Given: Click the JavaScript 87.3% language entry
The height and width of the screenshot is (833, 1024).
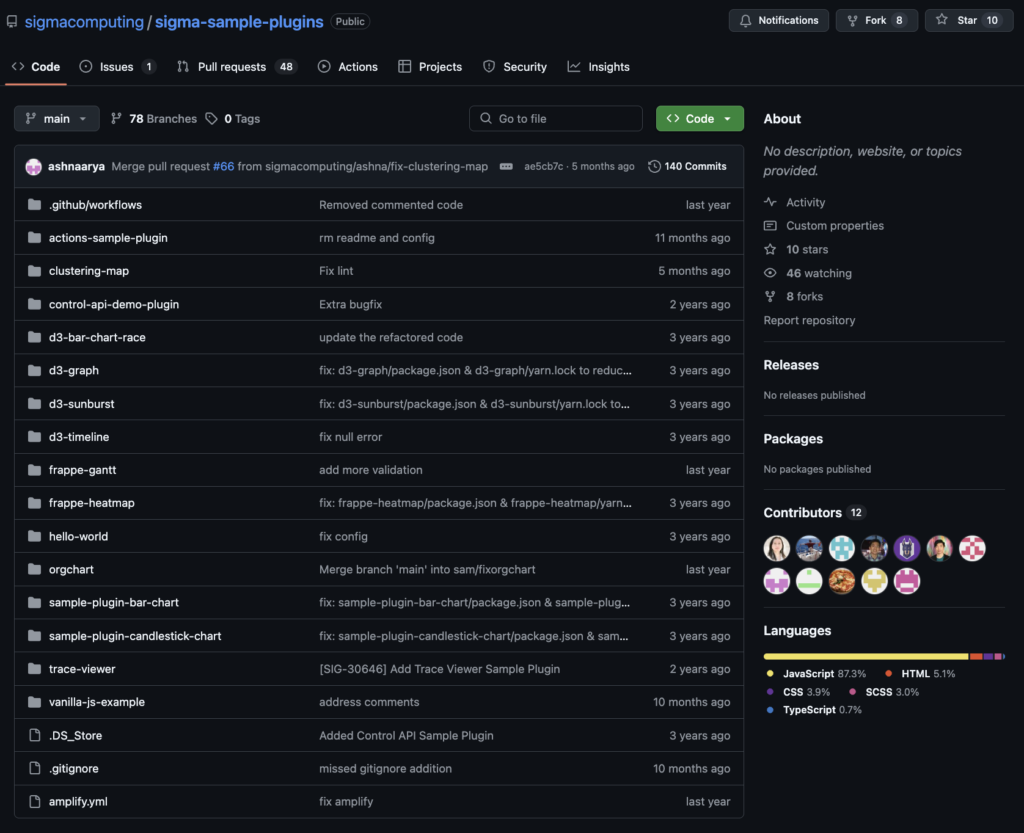Looking at the screenshot, I should pos(816,674).
